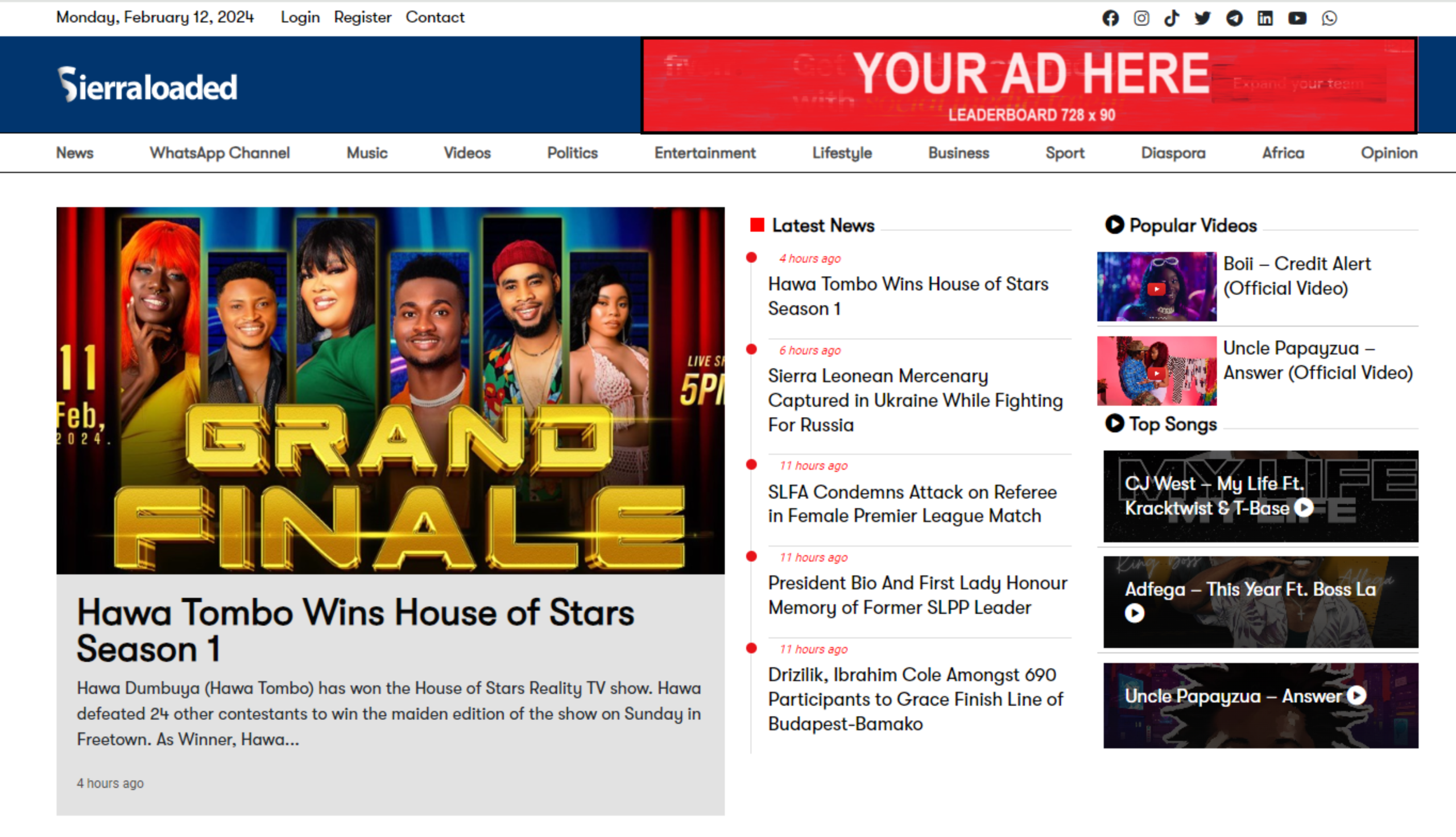Screen dimensions: 1456x837
Task: Play icon on Uncle Papayzua Answer song
Action: 1356,695
